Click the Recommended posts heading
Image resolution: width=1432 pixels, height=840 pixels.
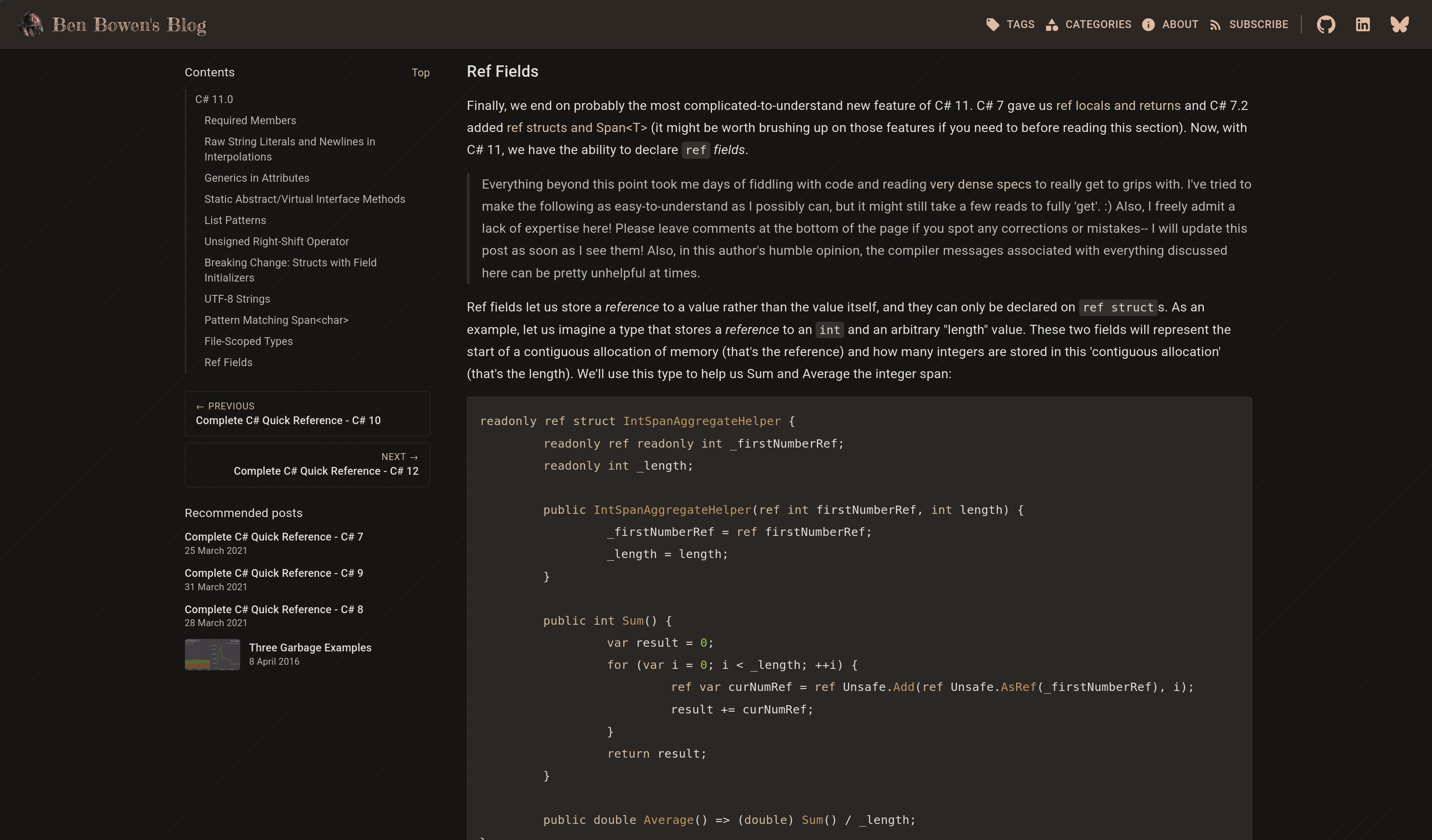pyautogui.click(x=243, y=512)
